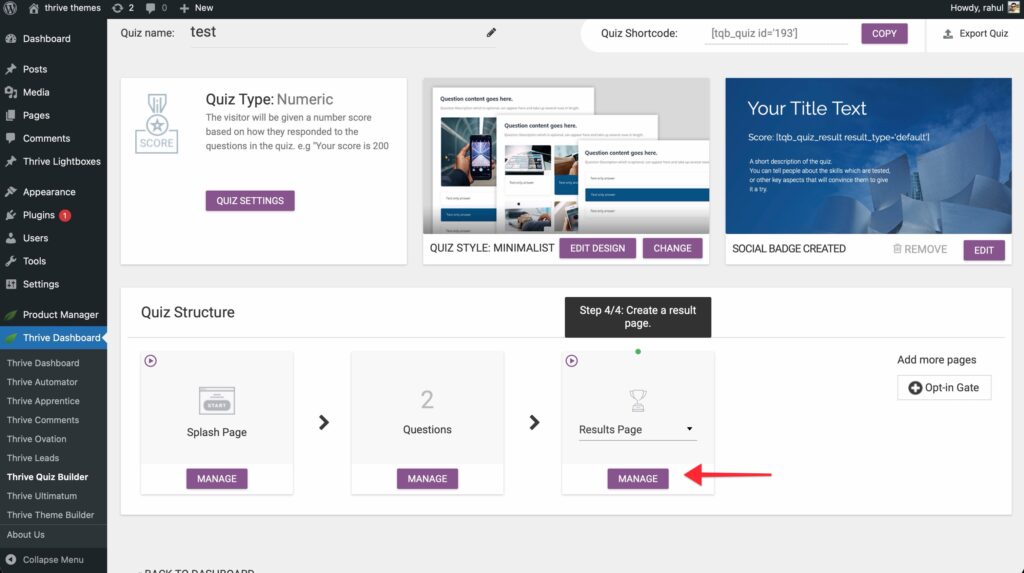This screenshot has height=573, width=1024.
Task: Click the Collapse Menu arrow icon
Action: pos(11,559)
